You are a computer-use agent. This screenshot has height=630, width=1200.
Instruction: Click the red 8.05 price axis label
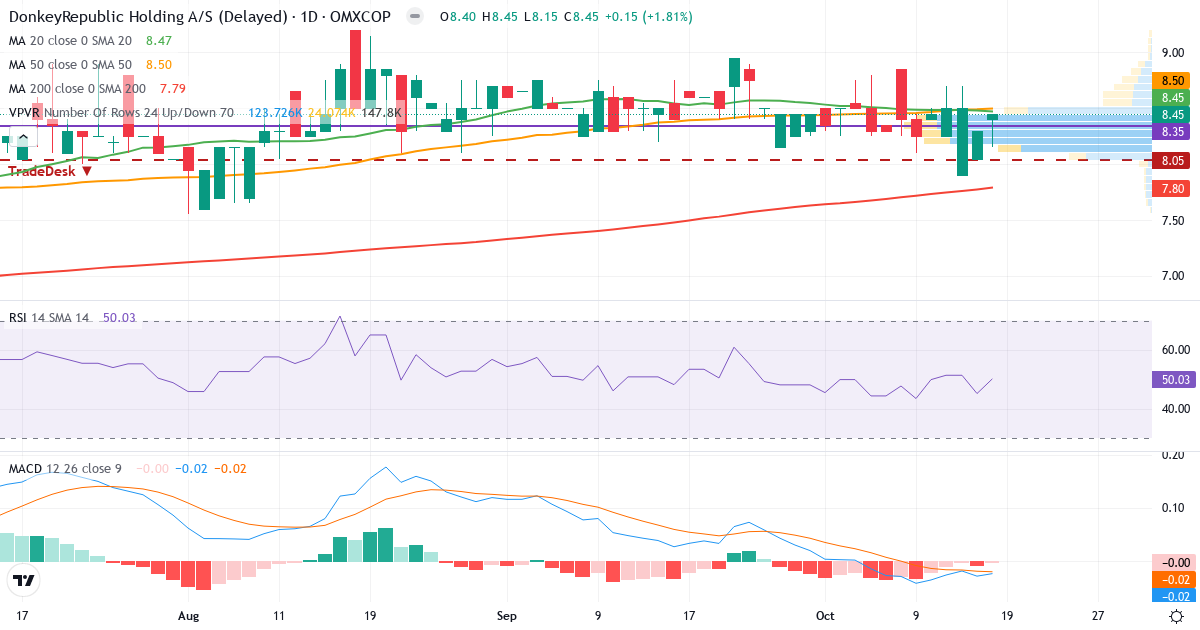point(1173,160)
